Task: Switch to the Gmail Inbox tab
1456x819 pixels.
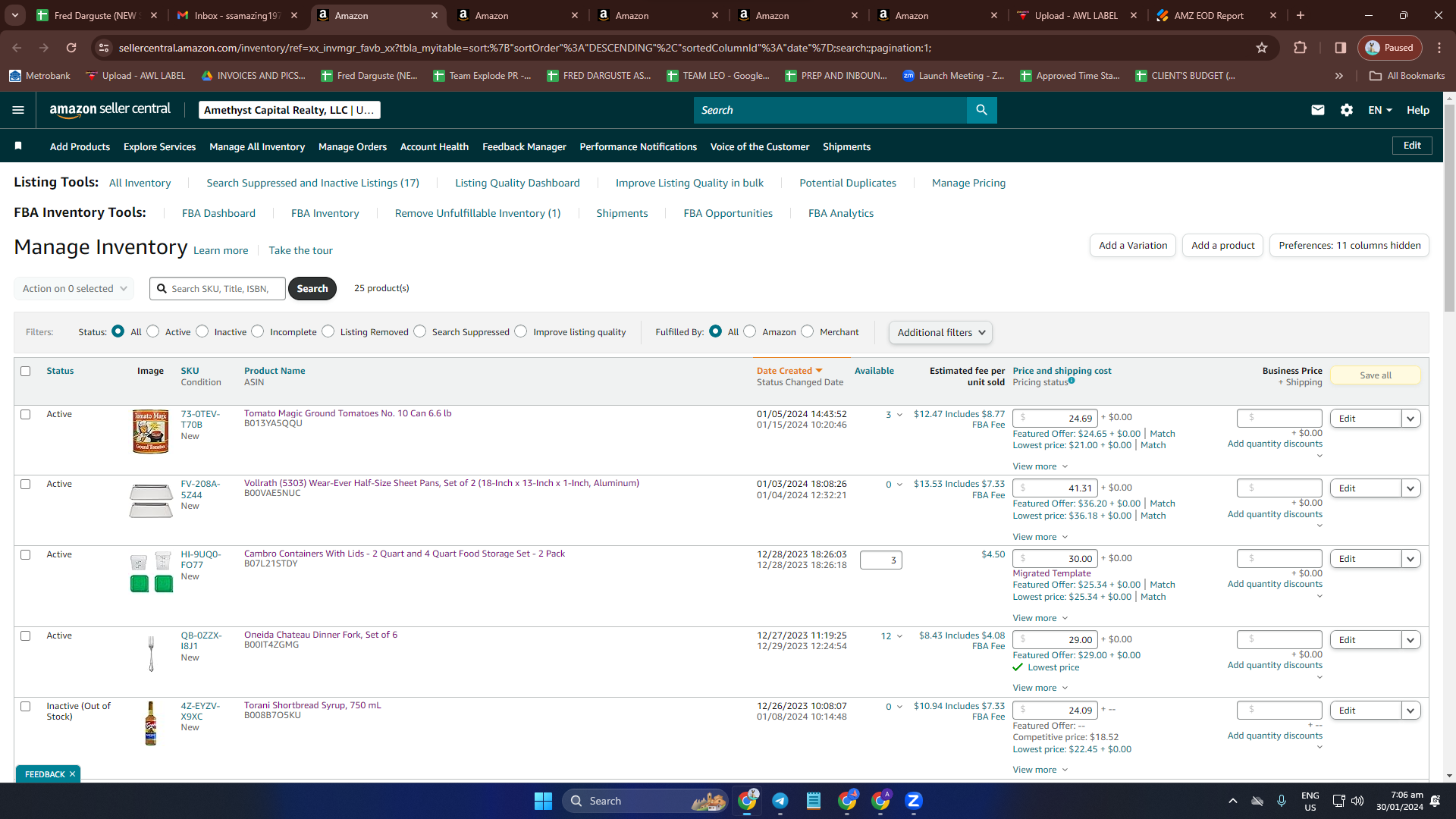Action: (x=235, y=15)
